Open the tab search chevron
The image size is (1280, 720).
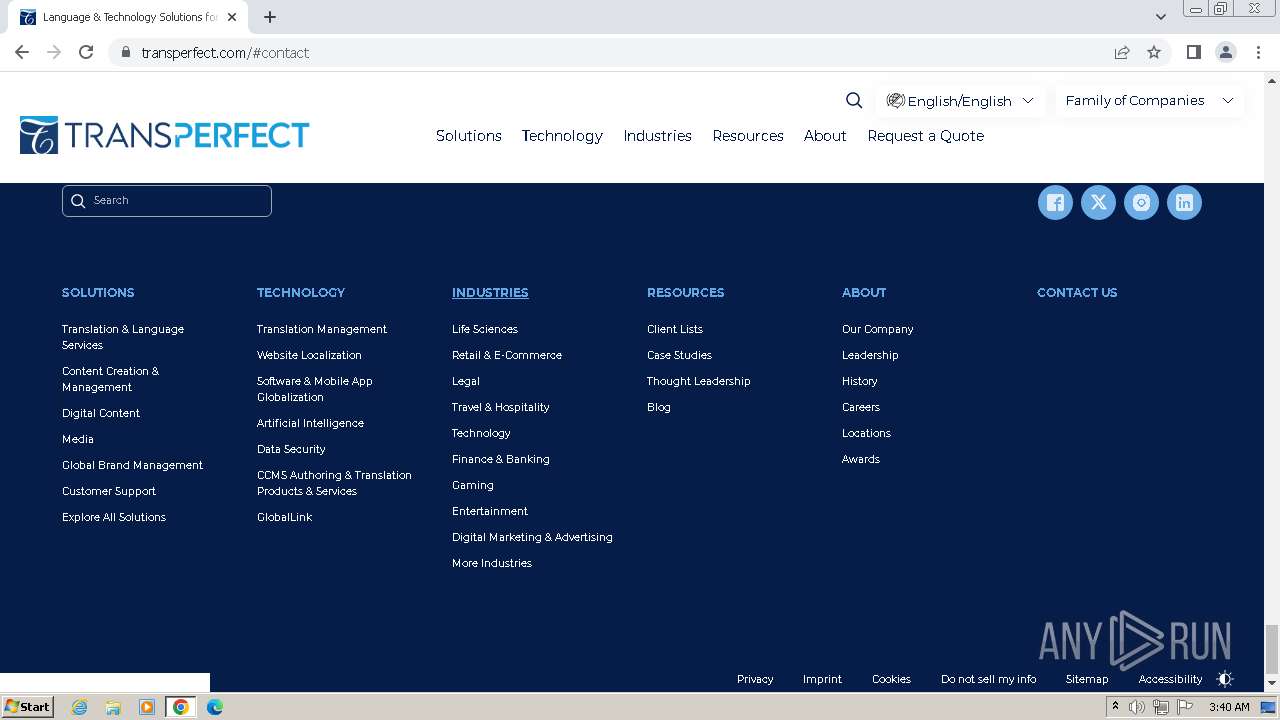tap(1160, 17)
